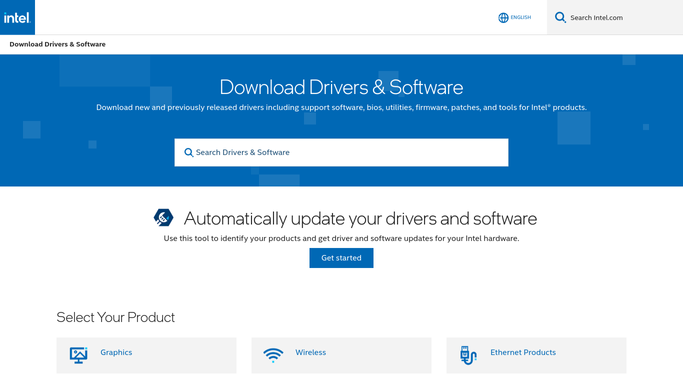Open the Wireless product link

[x=311, y=352]
